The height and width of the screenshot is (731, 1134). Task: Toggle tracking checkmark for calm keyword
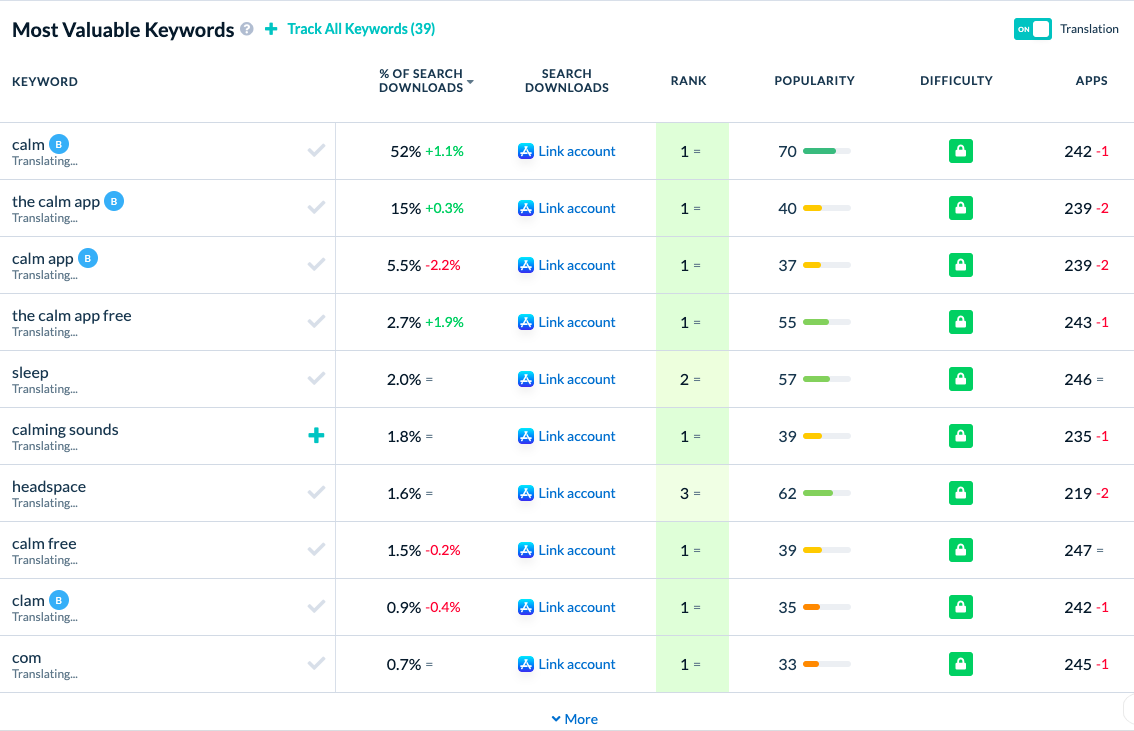pyautogui.click(x=316, y=150)
